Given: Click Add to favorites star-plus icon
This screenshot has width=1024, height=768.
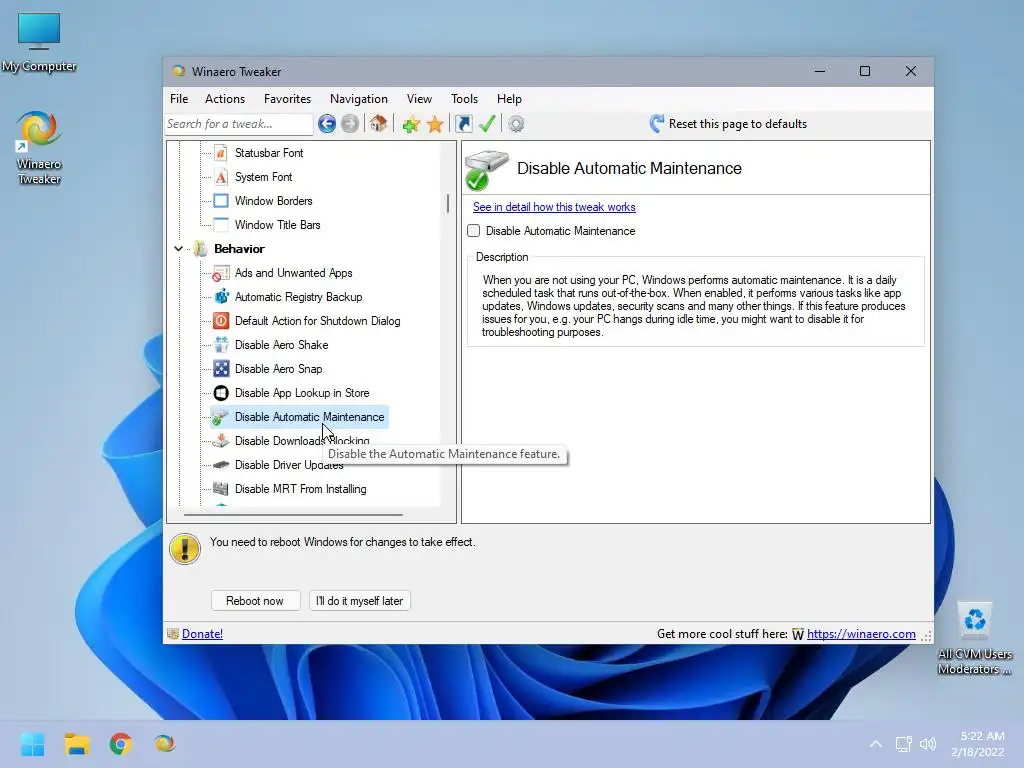Looking at the screenshot, I should 411,123.
